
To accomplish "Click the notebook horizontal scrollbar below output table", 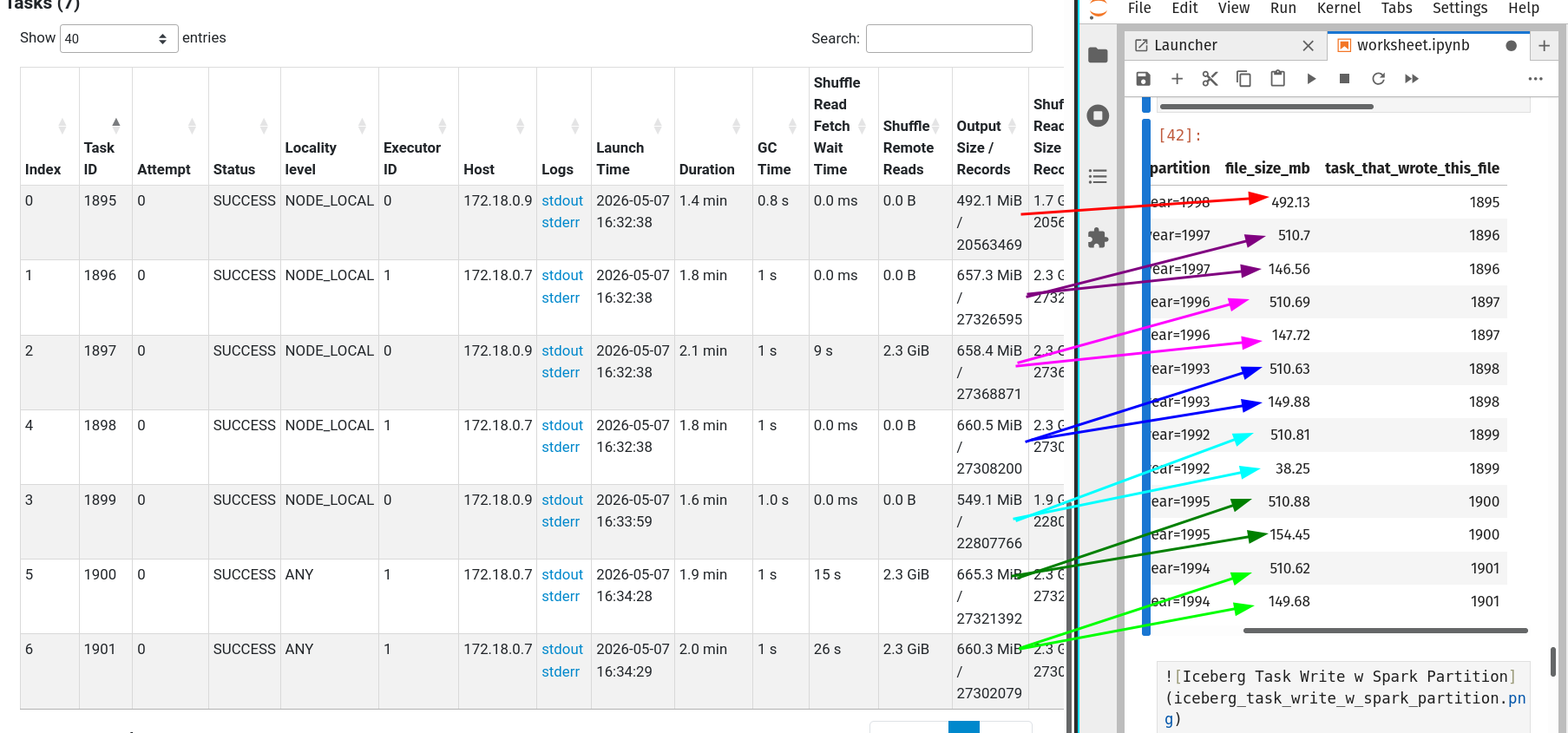I will point(1385,631).
